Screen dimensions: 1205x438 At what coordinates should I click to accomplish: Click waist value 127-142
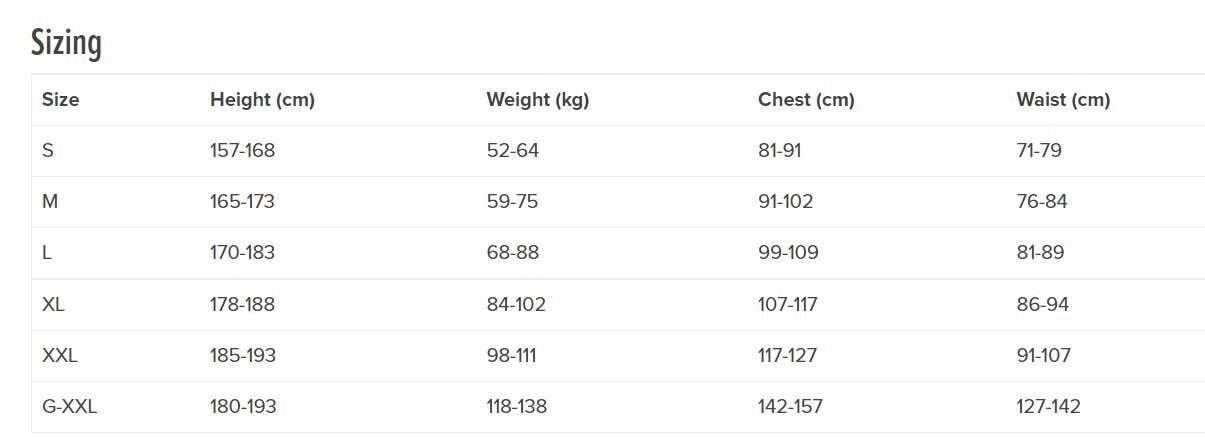click(x=1048, y=407)
